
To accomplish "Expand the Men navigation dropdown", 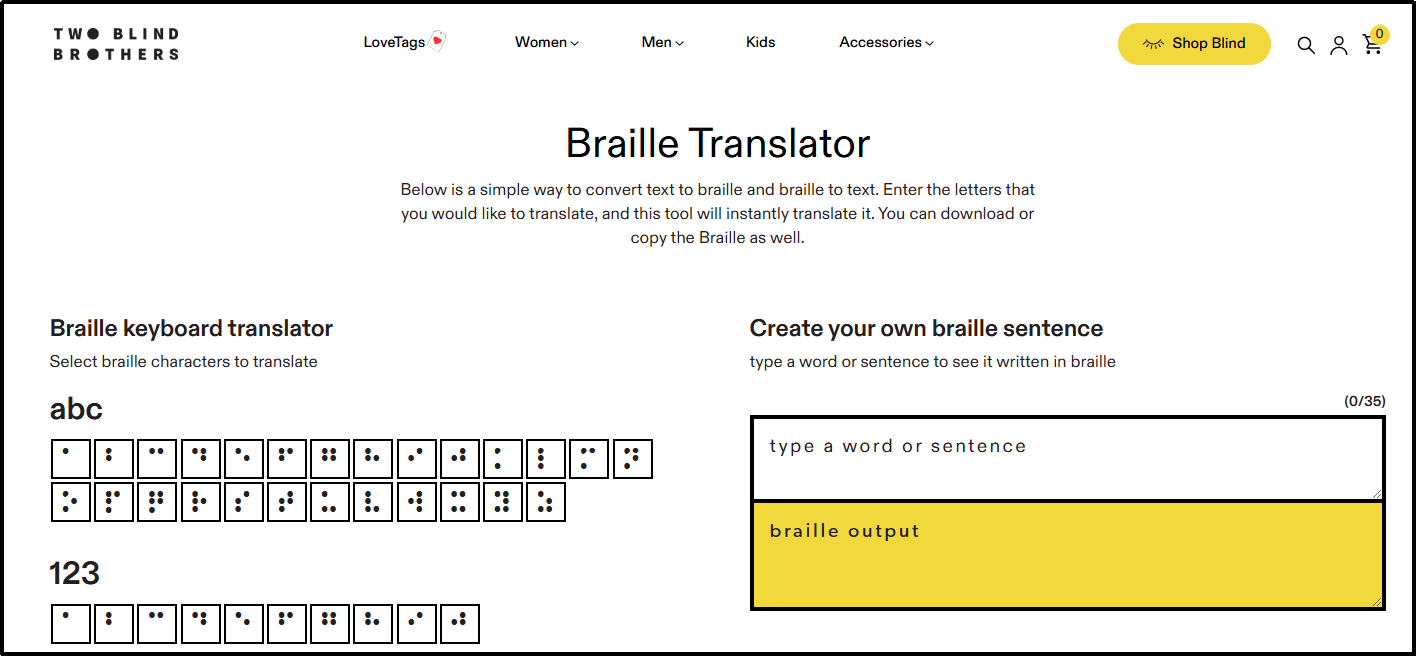I will point(662,42).
